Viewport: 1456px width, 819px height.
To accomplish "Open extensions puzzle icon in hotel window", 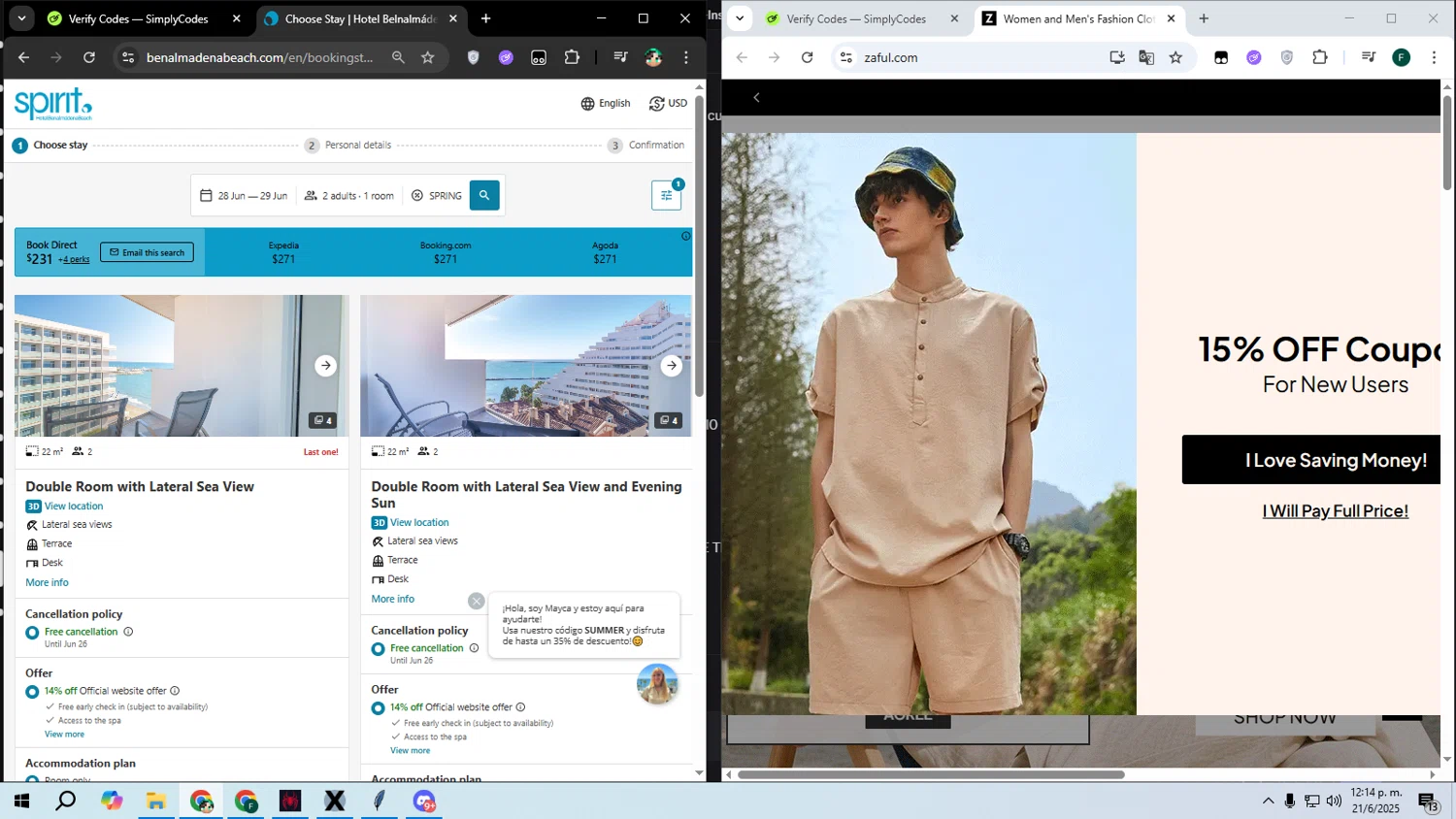I will coord(572,57).
